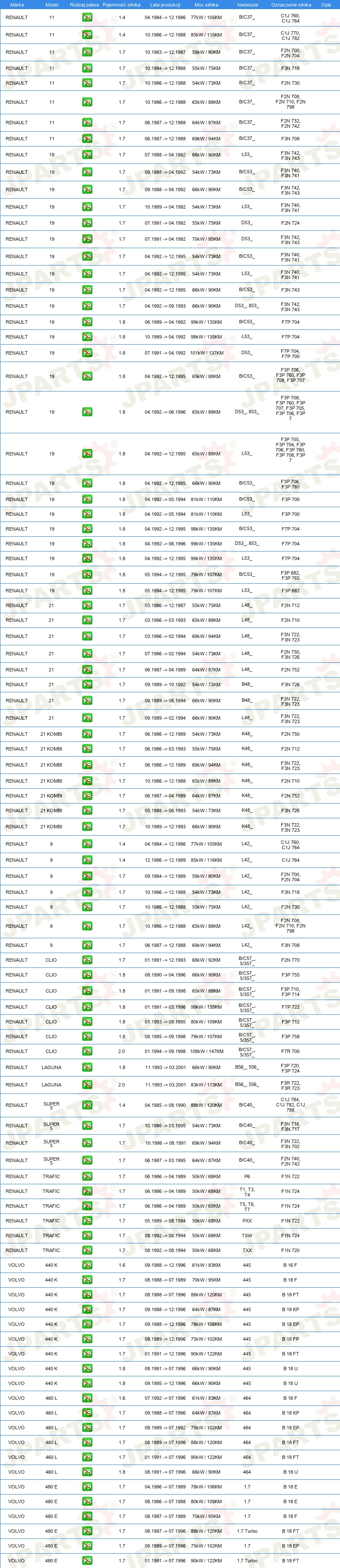The image size is (340, 1568).
Task: Click fuel icon in Volvo 440 K B 18 FP row
Action: click(x=87, y=1339)
